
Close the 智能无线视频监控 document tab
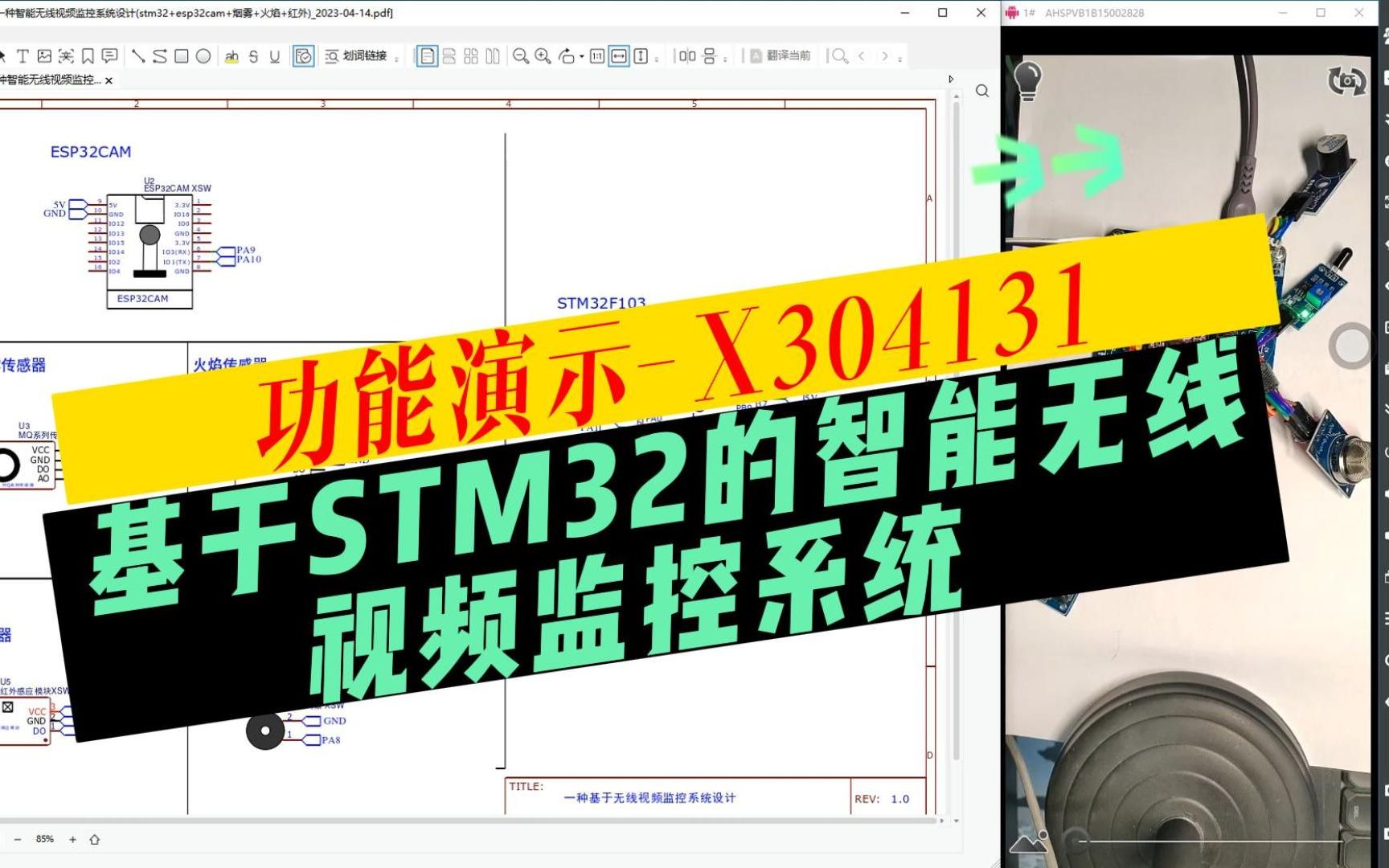pyautogui.click(x=109, y=80)
